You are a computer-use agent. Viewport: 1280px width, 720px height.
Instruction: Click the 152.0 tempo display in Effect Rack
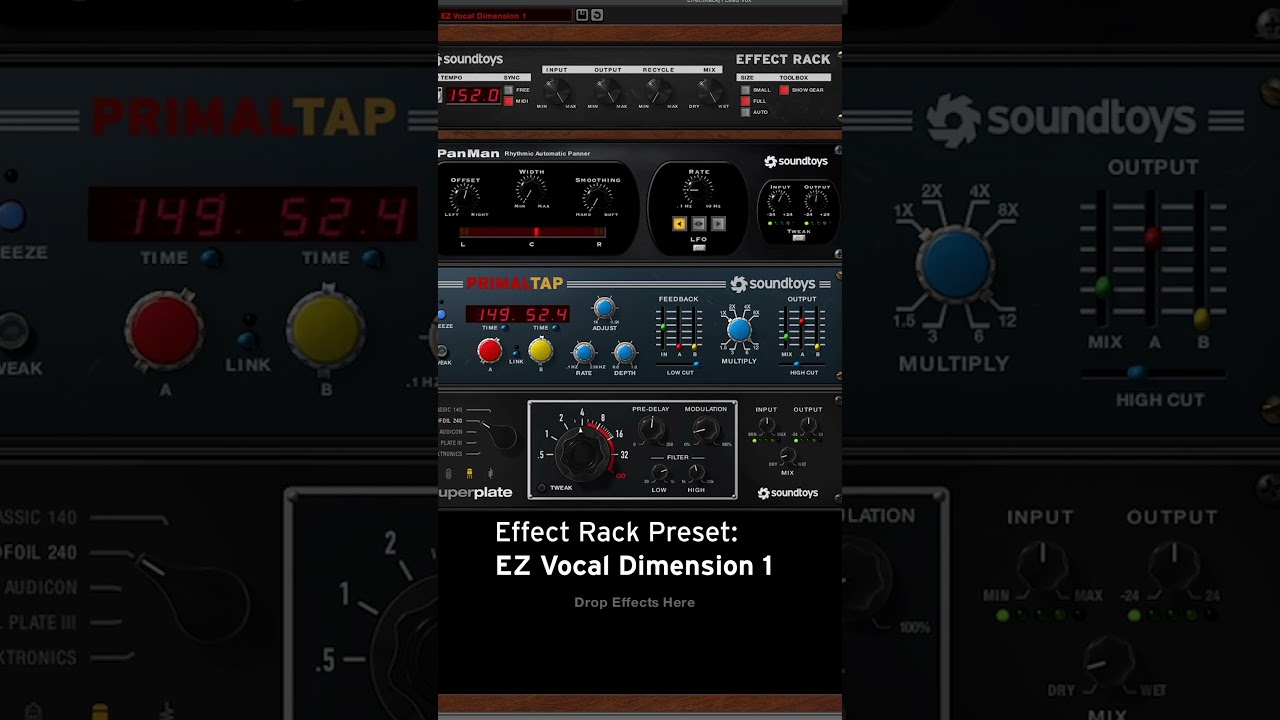pos(472,95)
